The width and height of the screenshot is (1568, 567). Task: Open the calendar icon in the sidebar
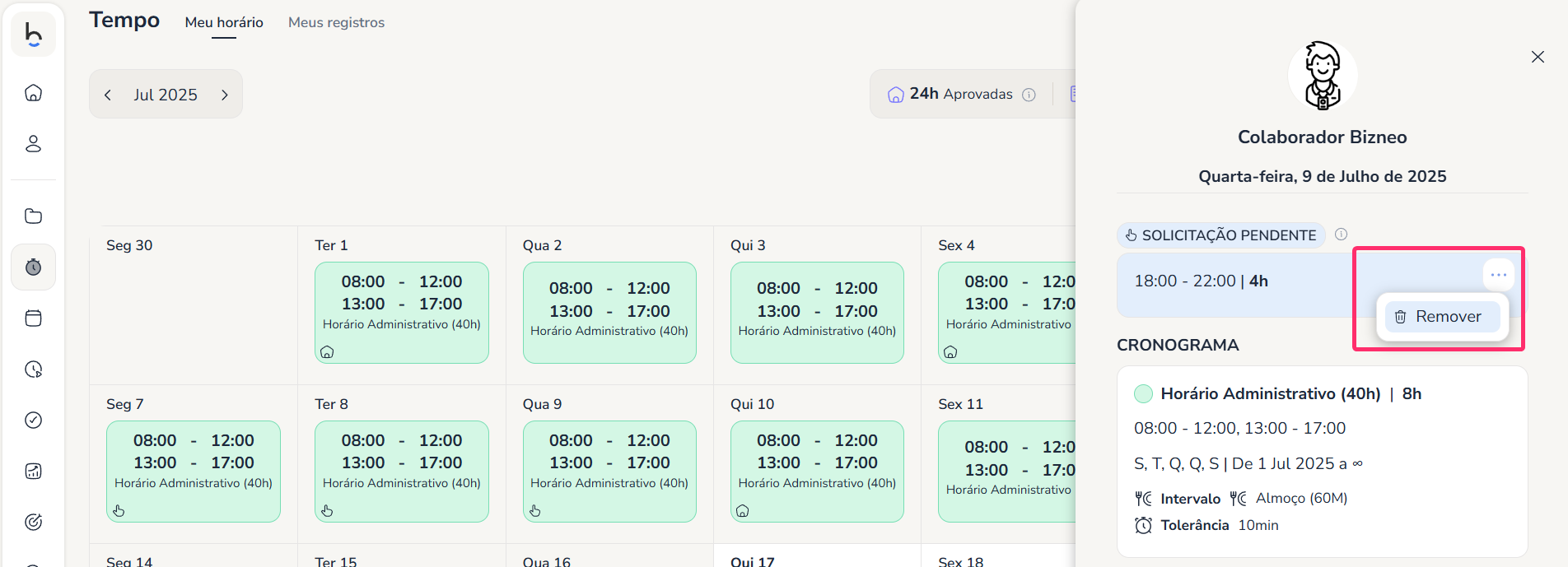point(33,318)
